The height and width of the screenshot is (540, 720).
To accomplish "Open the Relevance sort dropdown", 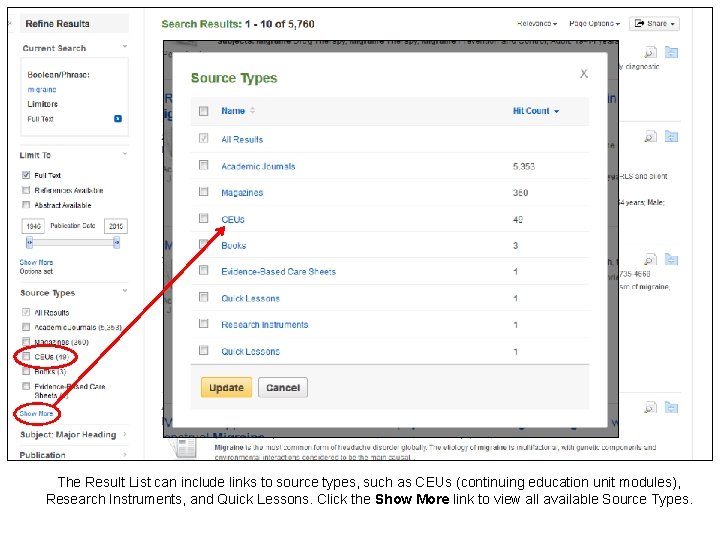I will 537,23.
